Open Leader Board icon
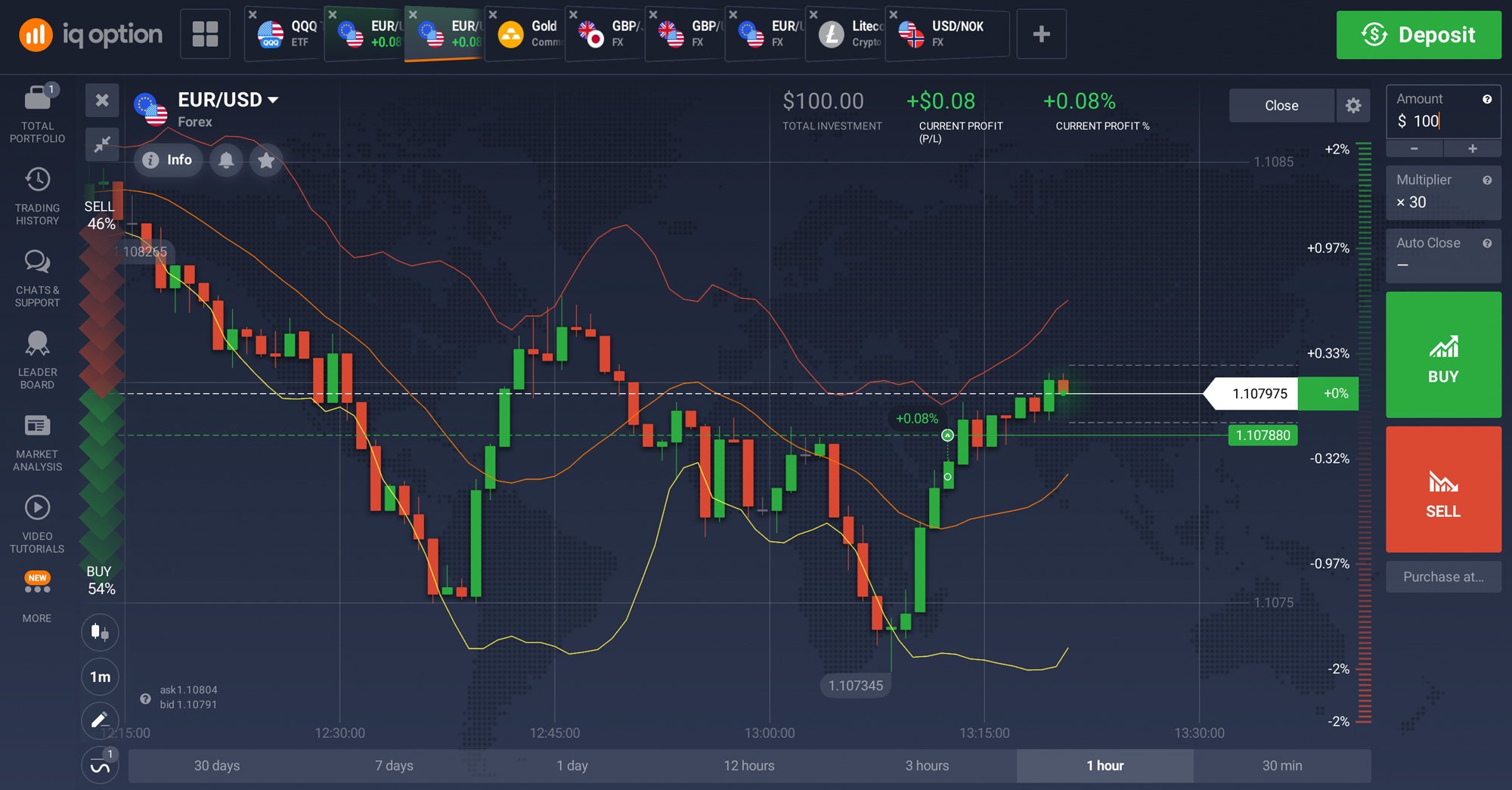This screenshot has height=790, width=1512. (x=37, y=343)
